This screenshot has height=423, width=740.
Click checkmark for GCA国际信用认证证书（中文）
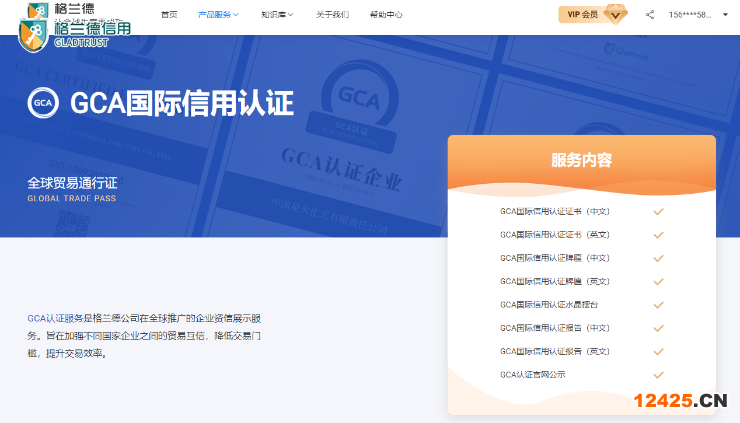pyautogui.click(x=658, y=211)
